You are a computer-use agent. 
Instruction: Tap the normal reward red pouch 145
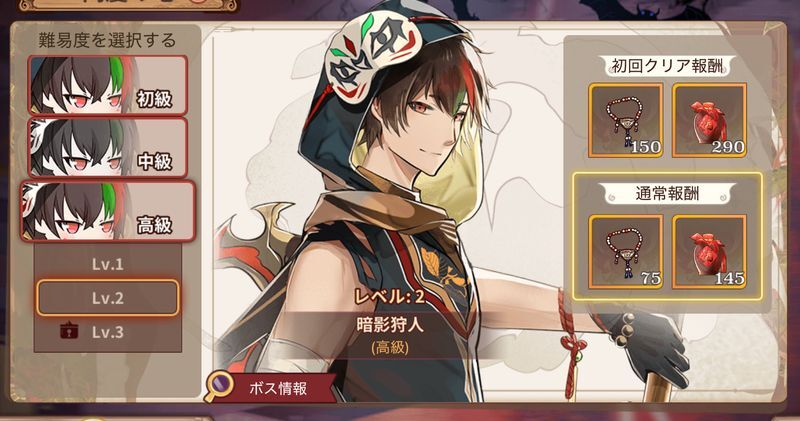709,252
